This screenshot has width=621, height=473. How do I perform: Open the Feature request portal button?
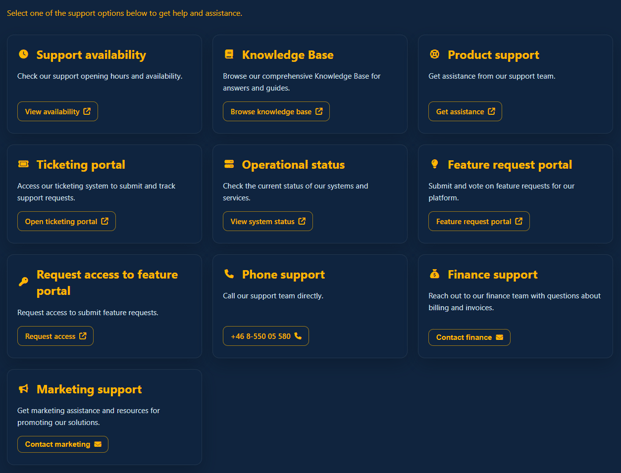479,221
